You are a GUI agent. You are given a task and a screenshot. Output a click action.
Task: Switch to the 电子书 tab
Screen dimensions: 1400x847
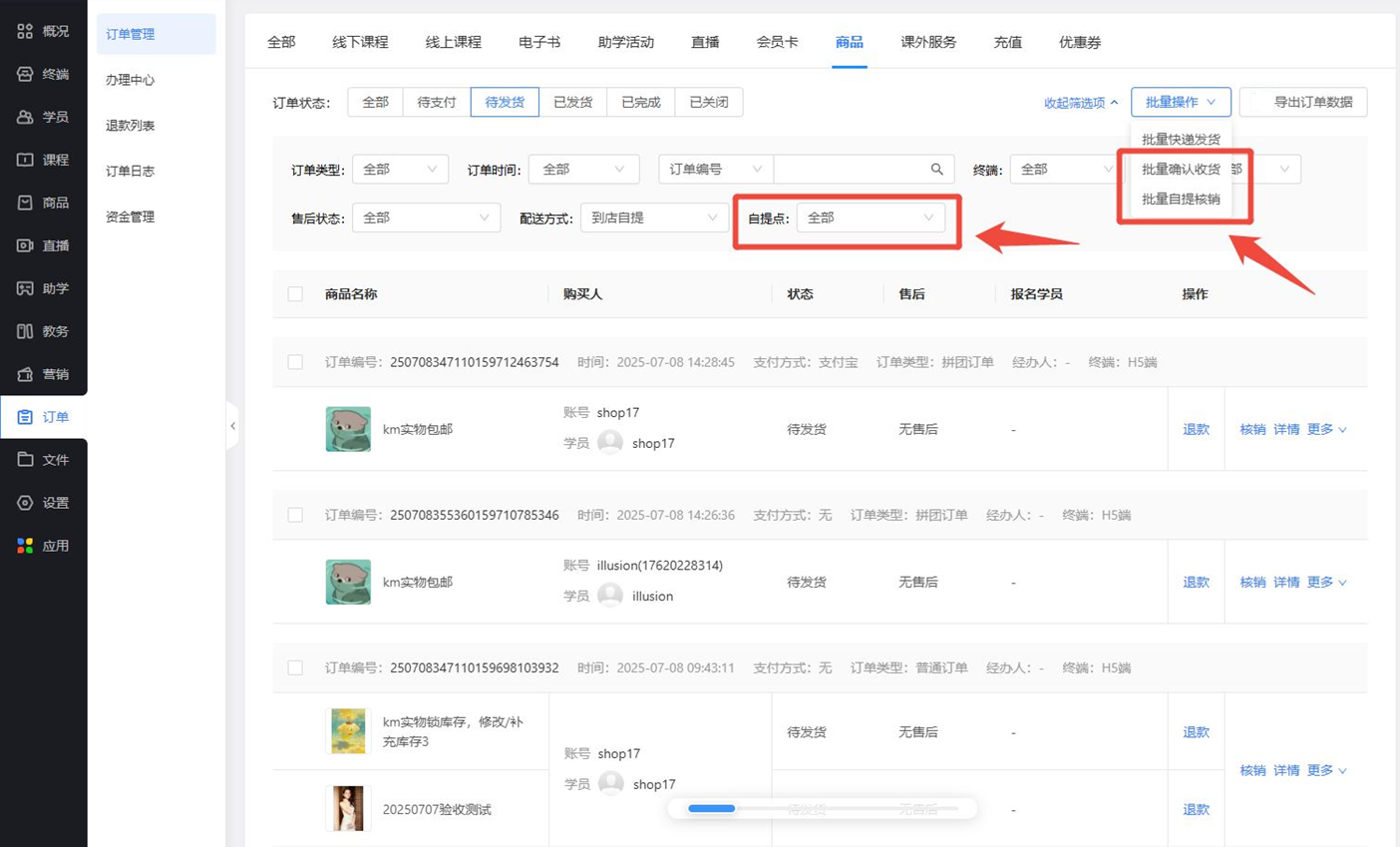[538, 42]
